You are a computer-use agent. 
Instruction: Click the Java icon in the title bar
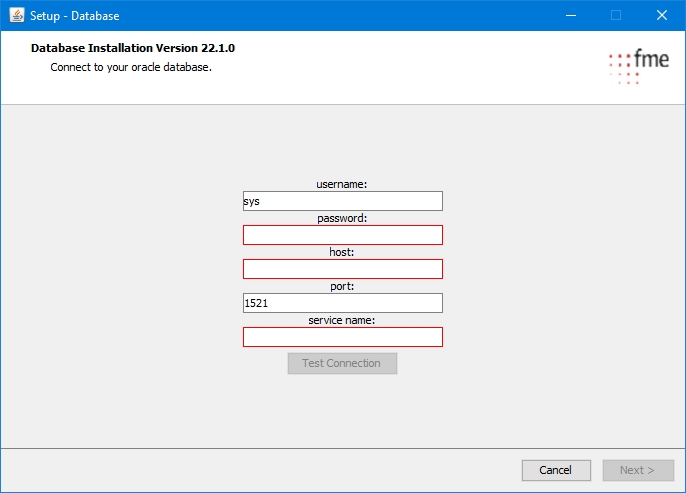pos(17,15)
